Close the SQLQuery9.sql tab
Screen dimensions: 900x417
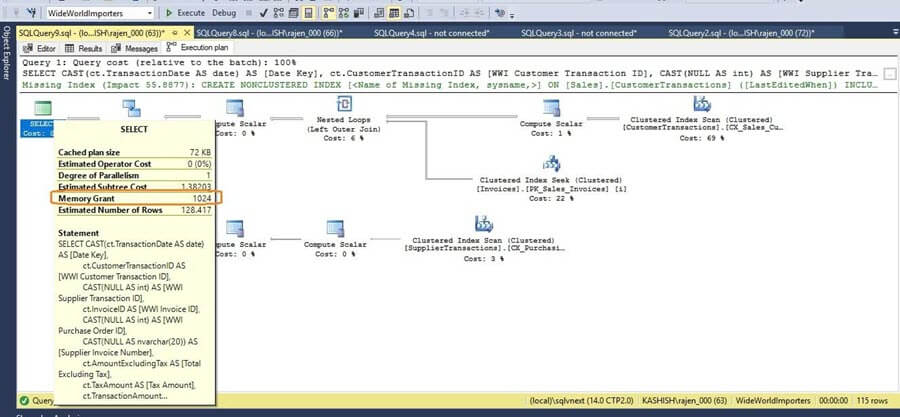[x=187, y=33]
